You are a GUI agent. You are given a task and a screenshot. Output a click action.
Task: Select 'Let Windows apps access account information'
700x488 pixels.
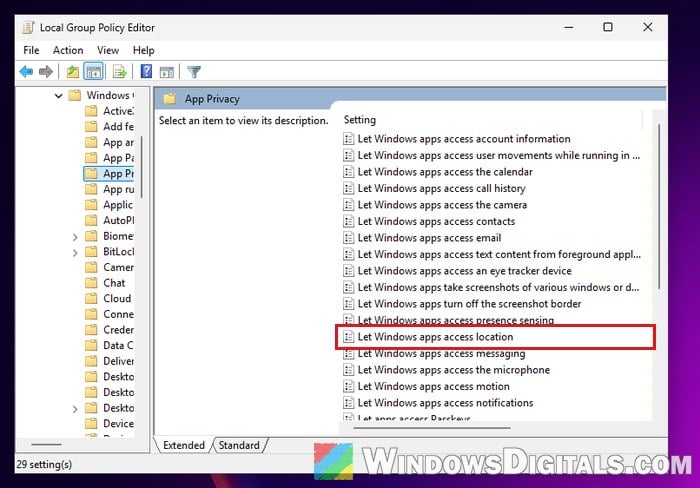pos(457,139)
